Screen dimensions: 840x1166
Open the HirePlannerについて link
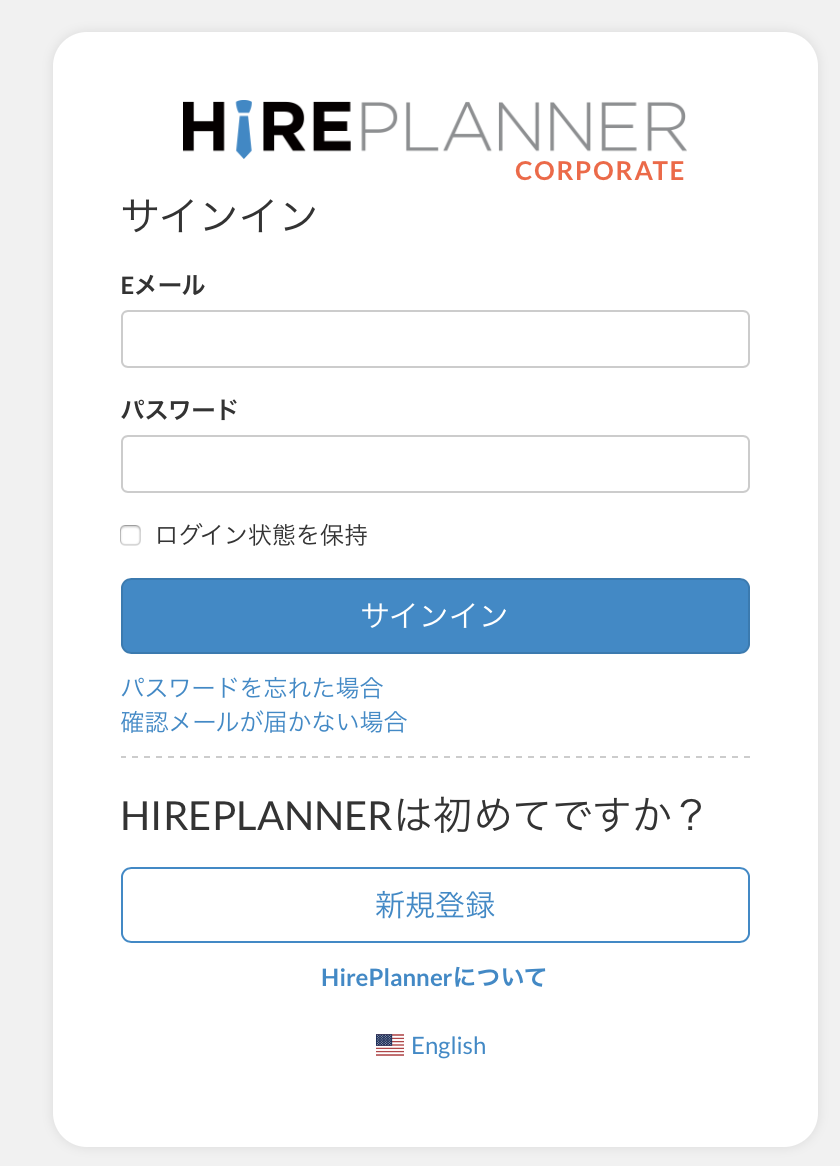point(434,977)
